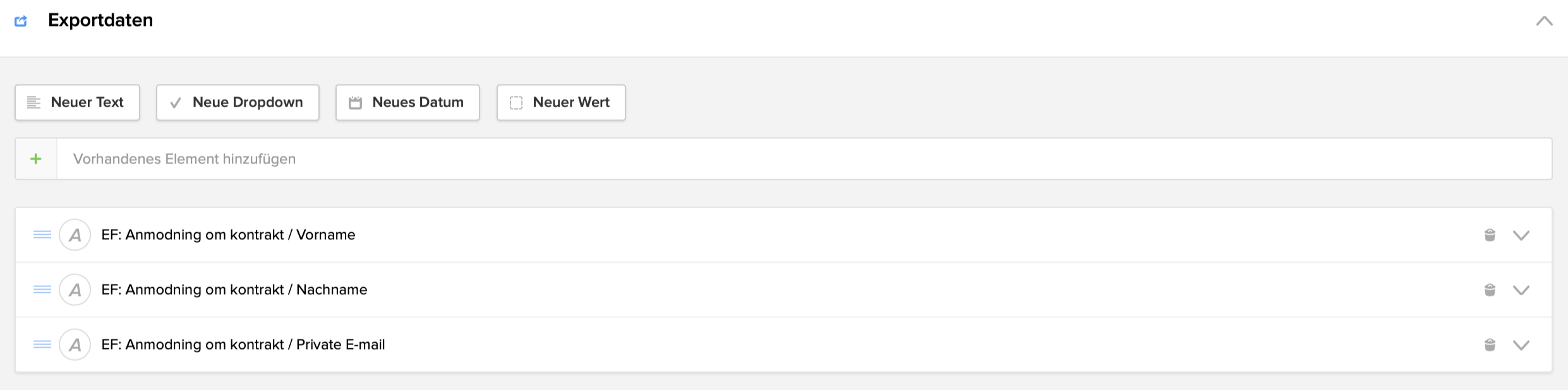
Task: Delete the Nachname export element
Action: coord(1490,290)
